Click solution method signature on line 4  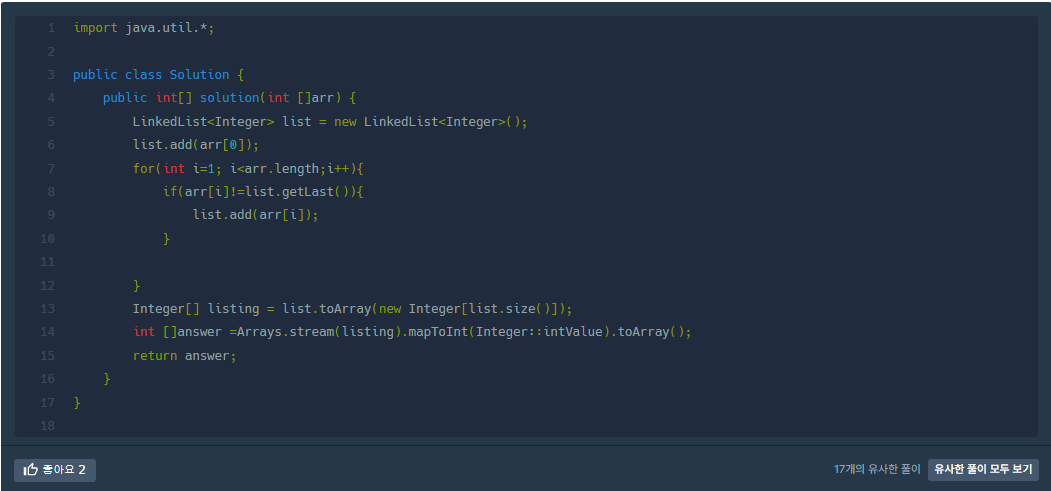[x=229, y=98]
